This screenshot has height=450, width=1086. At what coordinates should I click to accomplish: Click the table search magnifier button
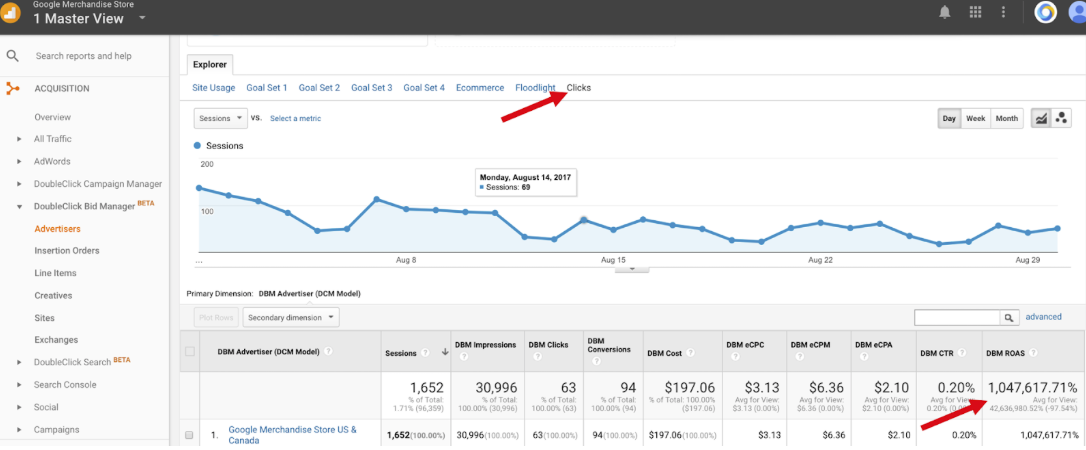click(x=1009, y=317)
